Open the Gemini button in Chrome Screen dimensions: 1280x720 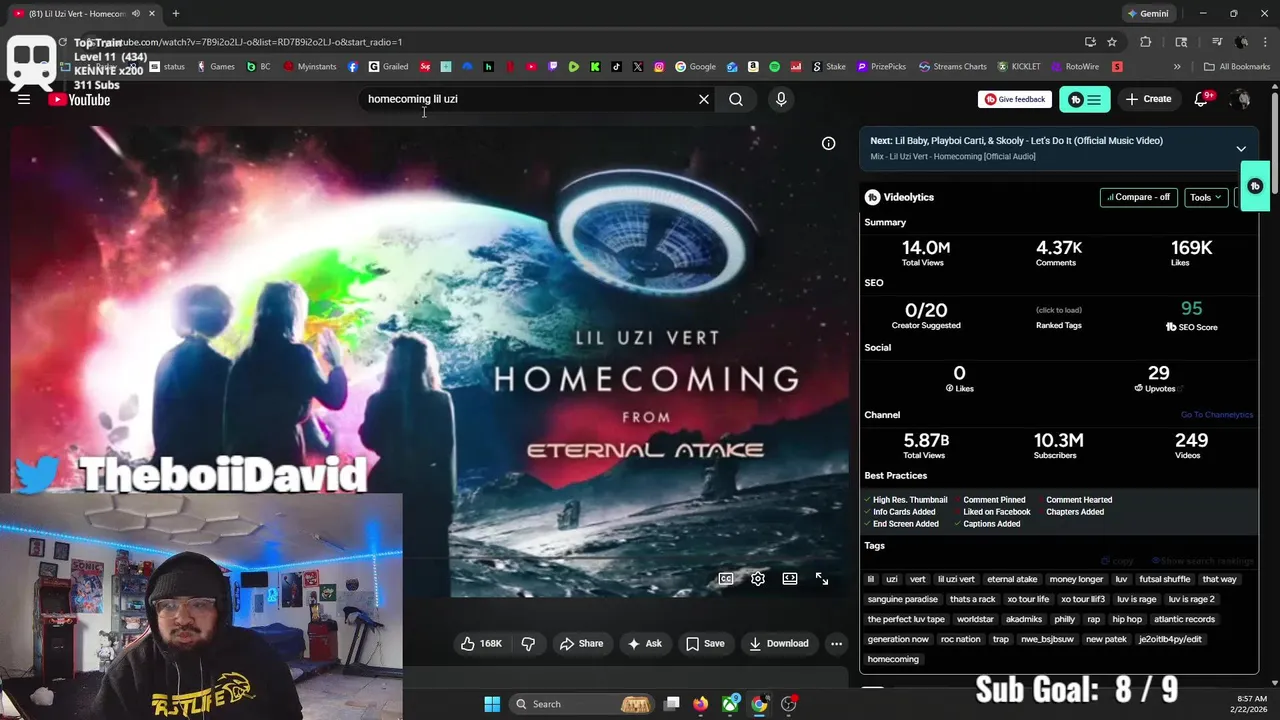coord(1147,14)
